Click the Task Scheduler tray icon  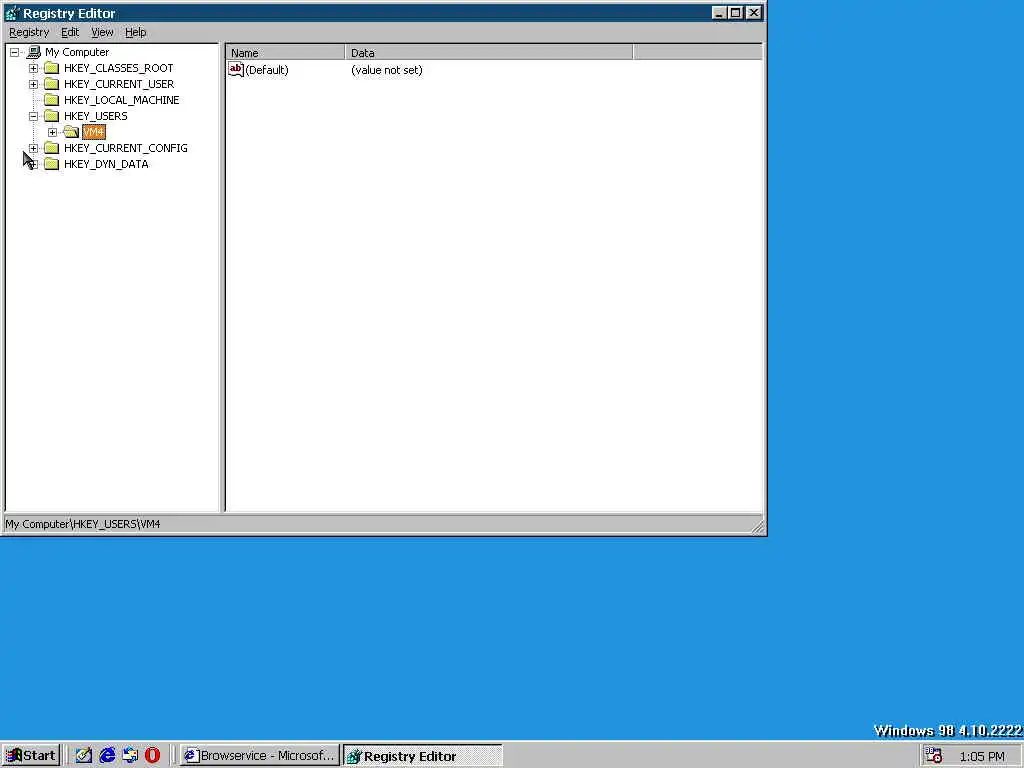click(x=934, y=756)
